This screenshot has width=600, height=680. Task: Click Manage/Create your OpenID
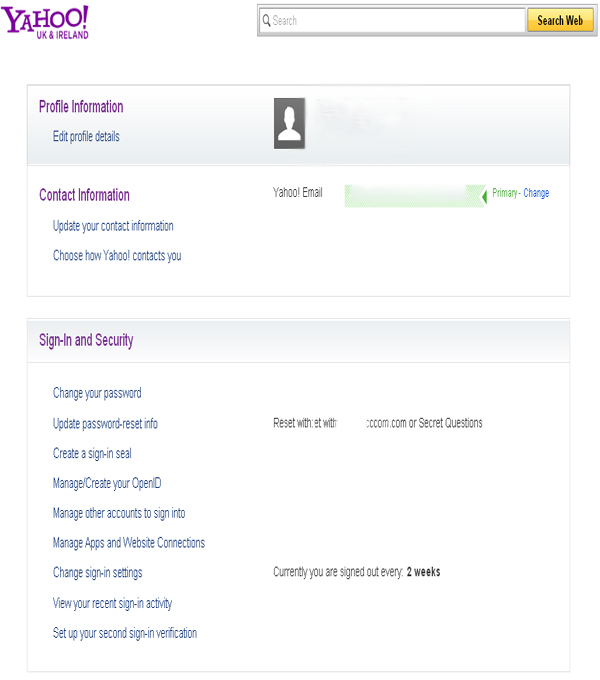click(x=107, y=483)
